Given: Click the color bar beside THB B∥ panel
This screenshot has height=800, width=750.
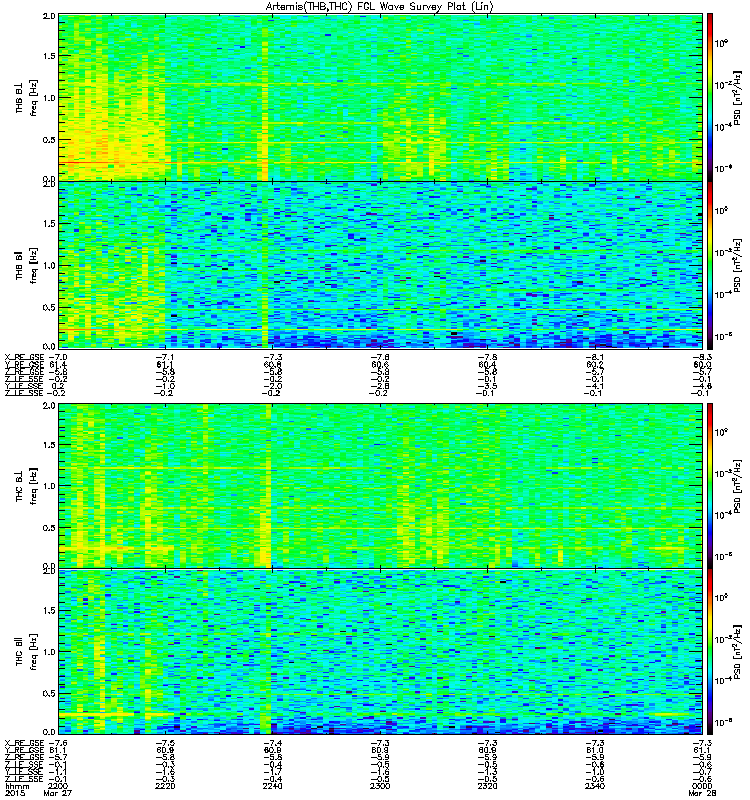Looking at the screenshot, I should point(710,265).
